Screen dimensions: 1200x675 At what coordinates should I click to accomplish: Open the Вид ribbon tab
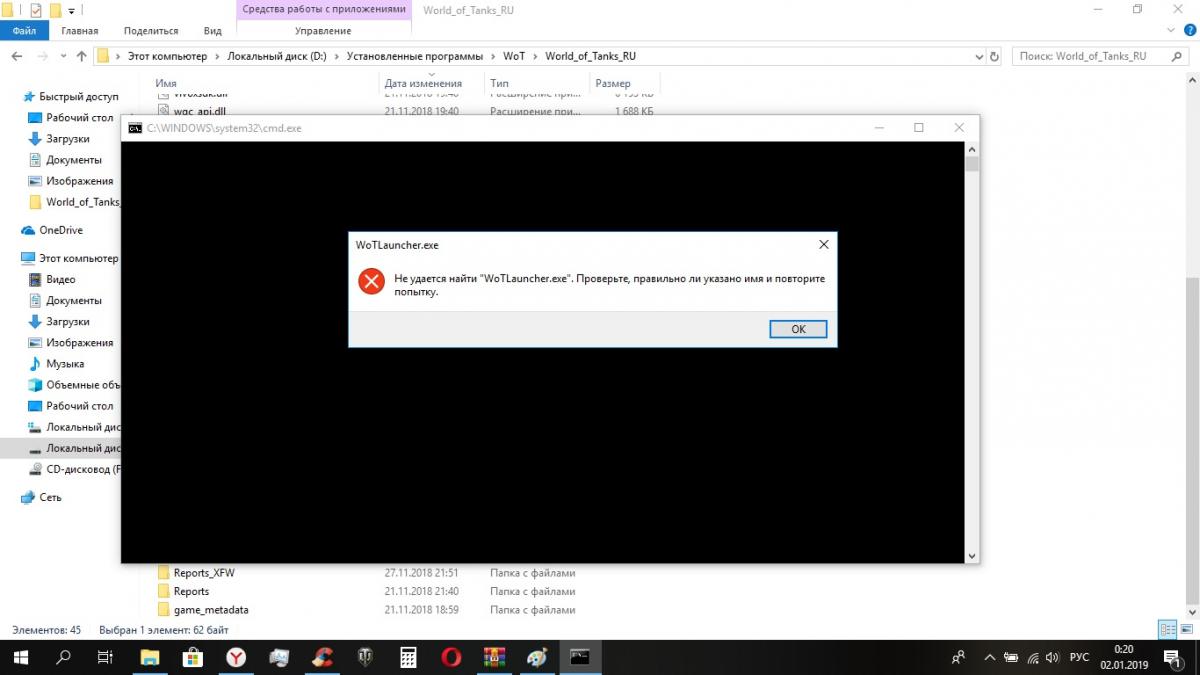[x=212, y=31]
